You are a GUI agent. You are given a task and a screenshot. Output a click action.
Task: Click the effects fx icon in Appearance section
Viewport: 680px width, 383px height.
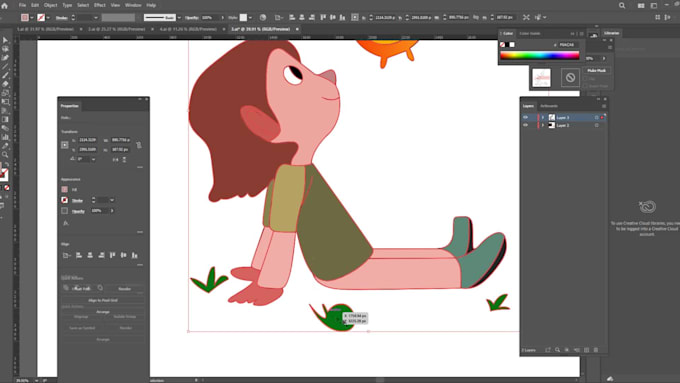click(66, 223)
